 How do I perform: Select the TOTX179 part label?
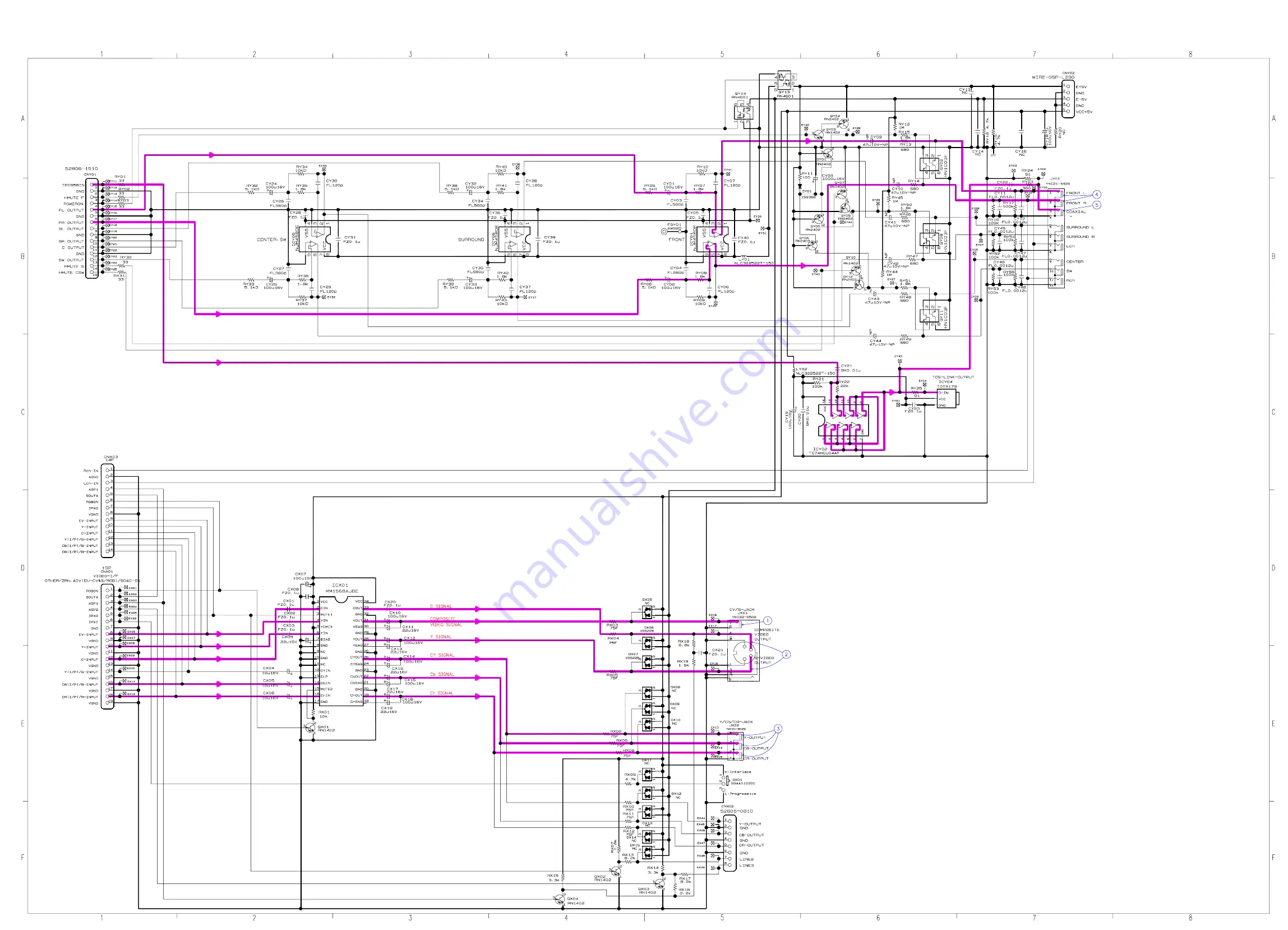point(947,386)
